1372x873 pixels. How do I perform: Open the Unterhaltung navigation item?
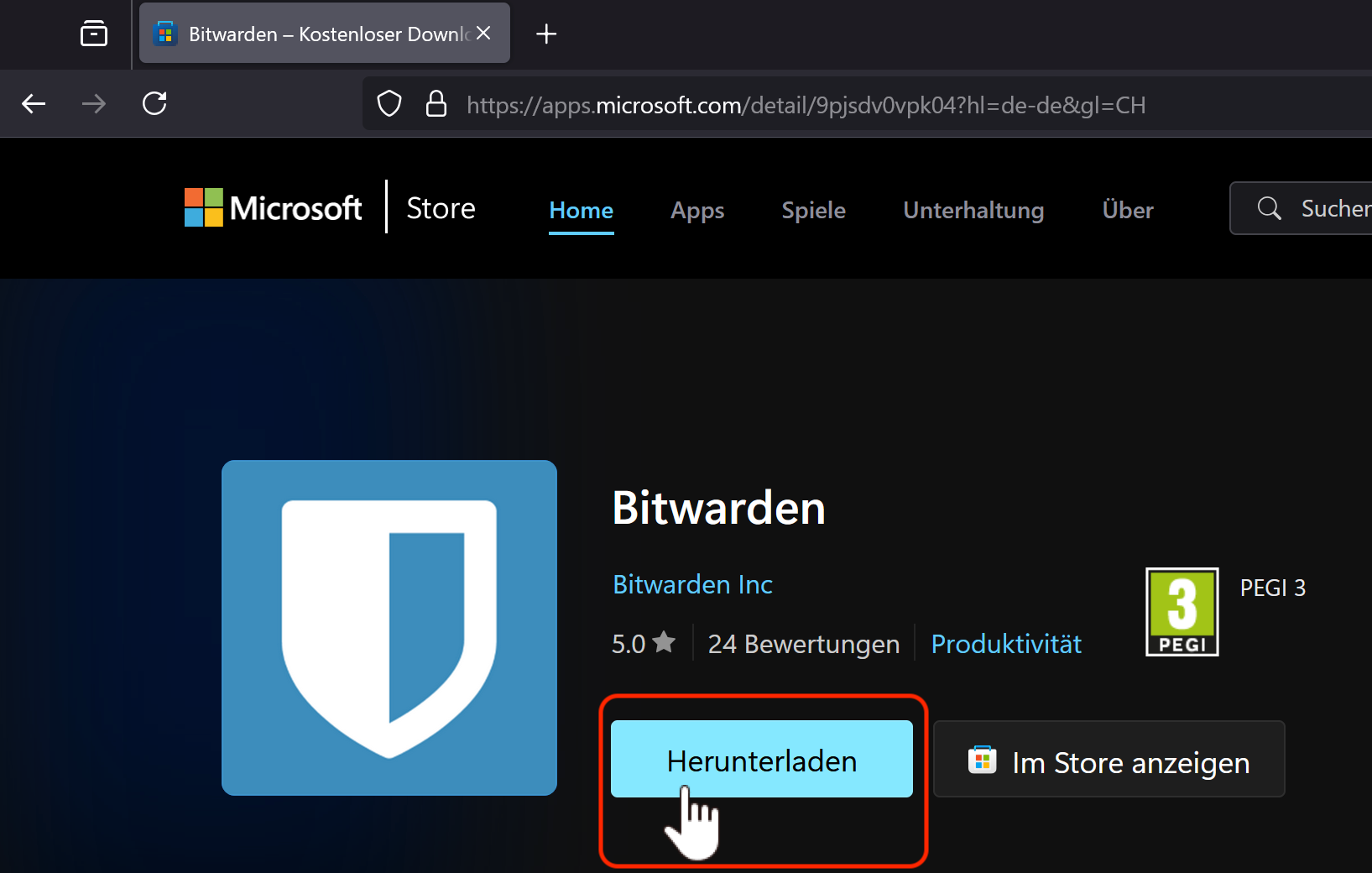pyautogui.click(x=973, y=210)
